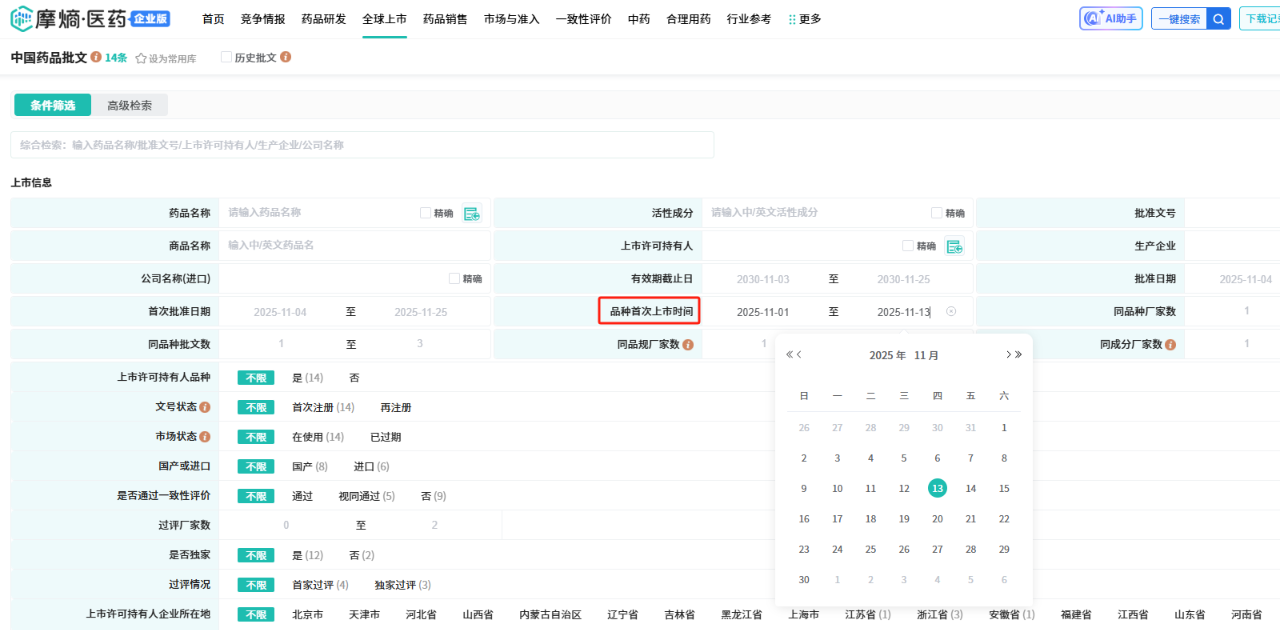This screenshot has height=630, width=1280.
Task: Open the 更多 navigation menu
Action: pos(805,19)
